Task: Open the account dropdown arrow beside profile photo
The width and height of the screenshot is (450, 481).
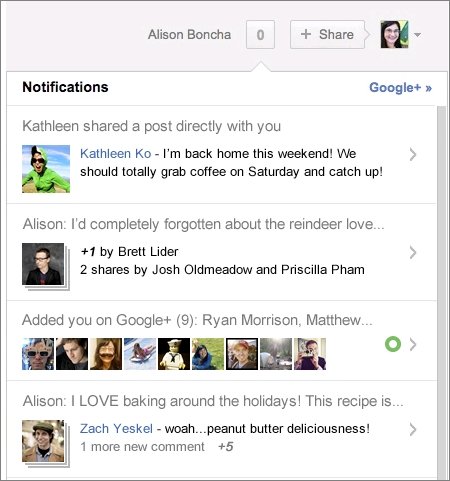Action: click(x=417, y=34)
